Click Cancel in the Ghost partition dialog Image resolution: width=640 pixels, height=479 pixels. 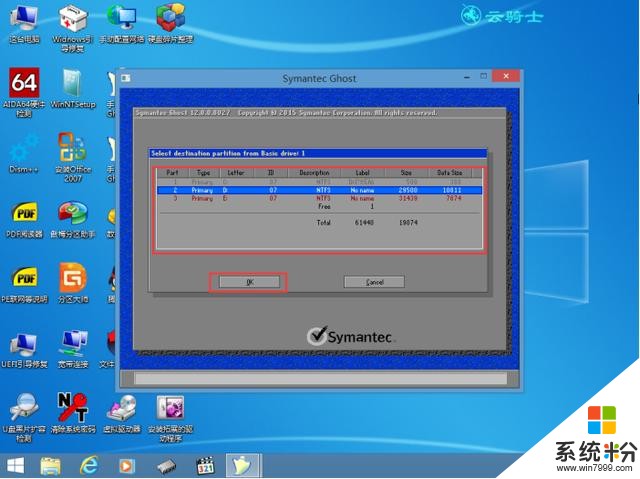tap(374, 282)
